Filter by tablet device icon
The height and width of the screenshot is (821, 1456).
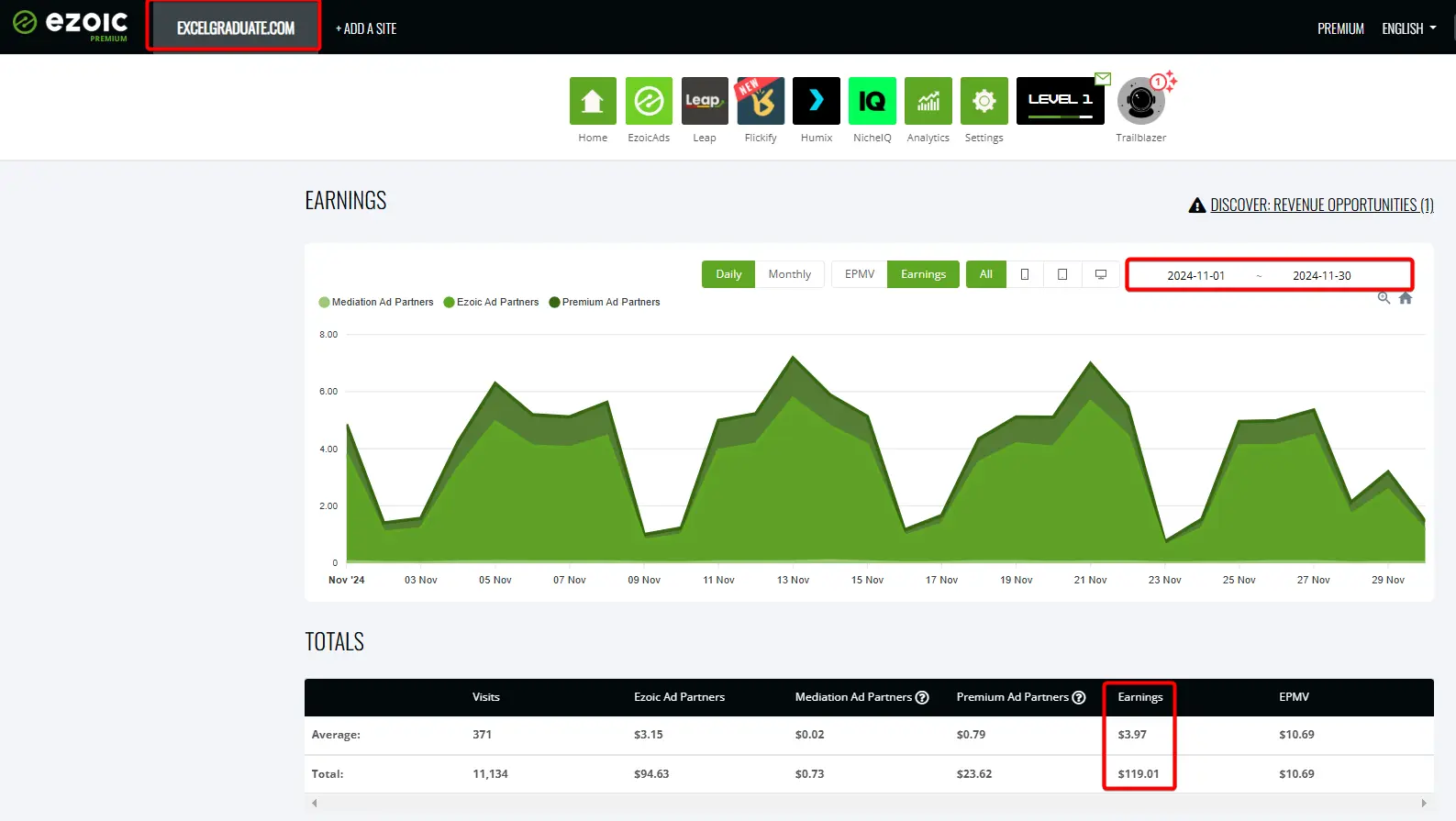tap(1062, 274)
